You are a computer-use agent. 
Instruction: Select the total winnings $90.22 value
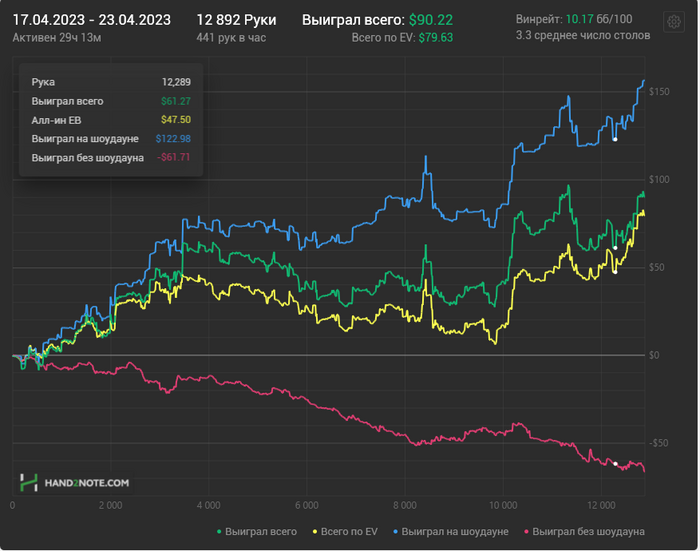coord(430,20)
